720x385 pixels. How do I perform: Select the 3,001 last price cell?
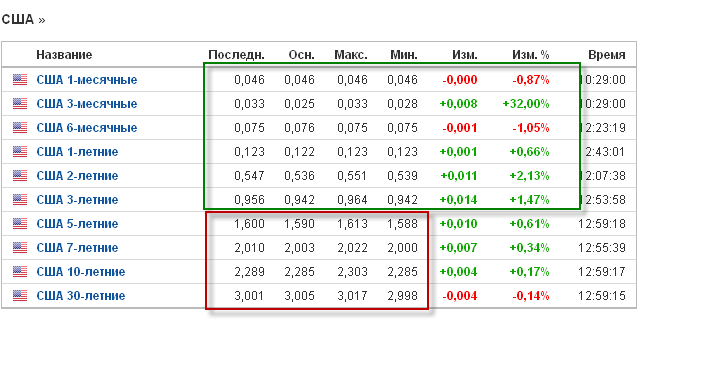pos(249,295)
